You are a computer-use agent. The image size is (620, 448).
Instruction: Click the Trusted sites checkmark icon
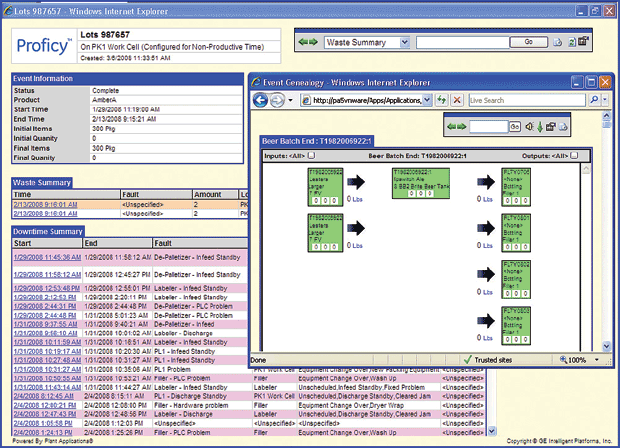pyautogui.click(x=468, y=359)
